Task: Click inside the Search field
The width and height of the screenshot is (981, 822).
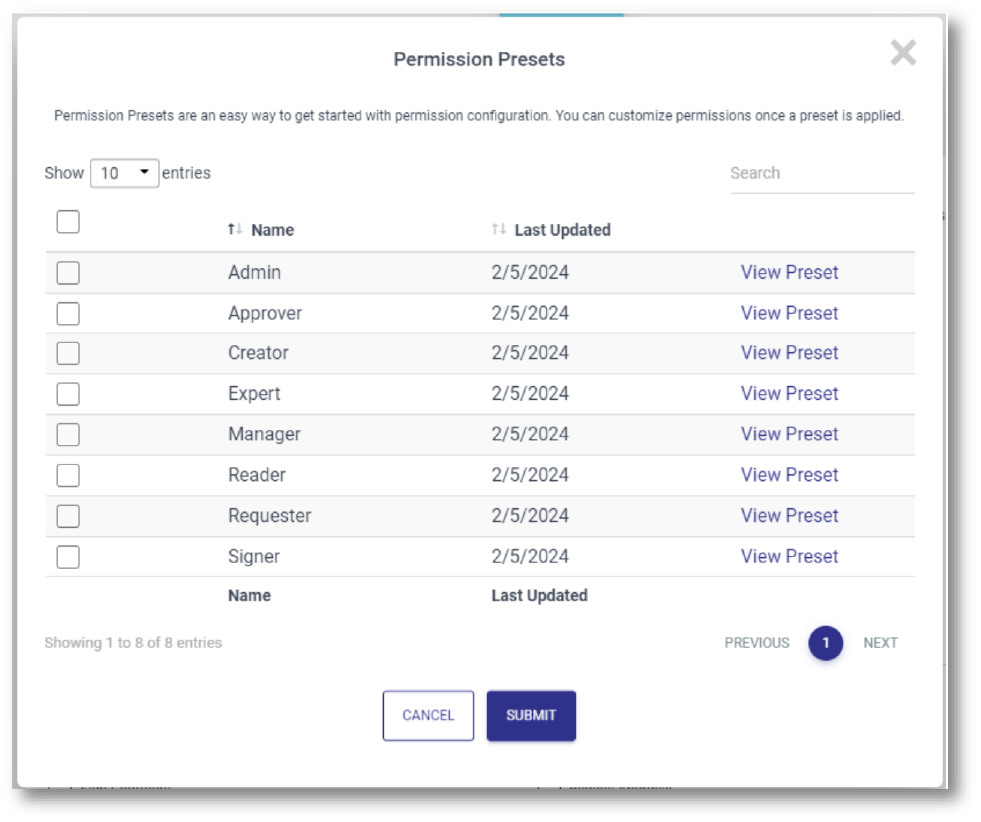Action: [x=822, y=173]
